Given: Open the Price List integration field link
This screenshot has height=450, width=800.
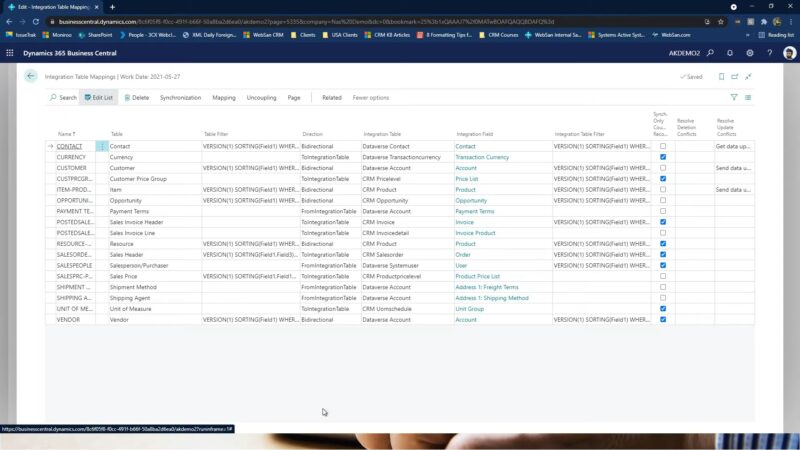Looking at the screenshot, I should click(x=466, y=179).
